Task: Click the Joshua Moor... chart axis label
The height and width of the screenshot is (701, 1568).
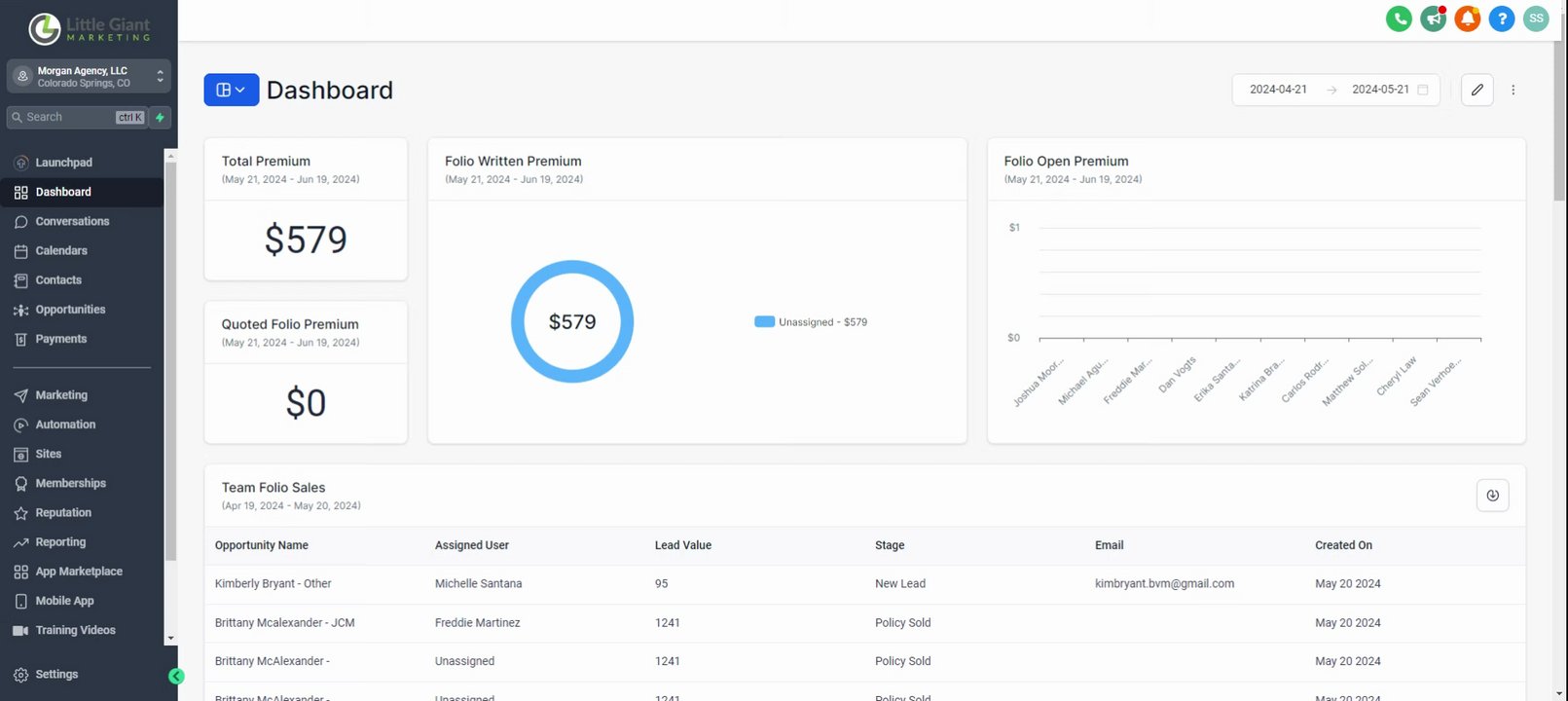Action: click(1038, 383)
